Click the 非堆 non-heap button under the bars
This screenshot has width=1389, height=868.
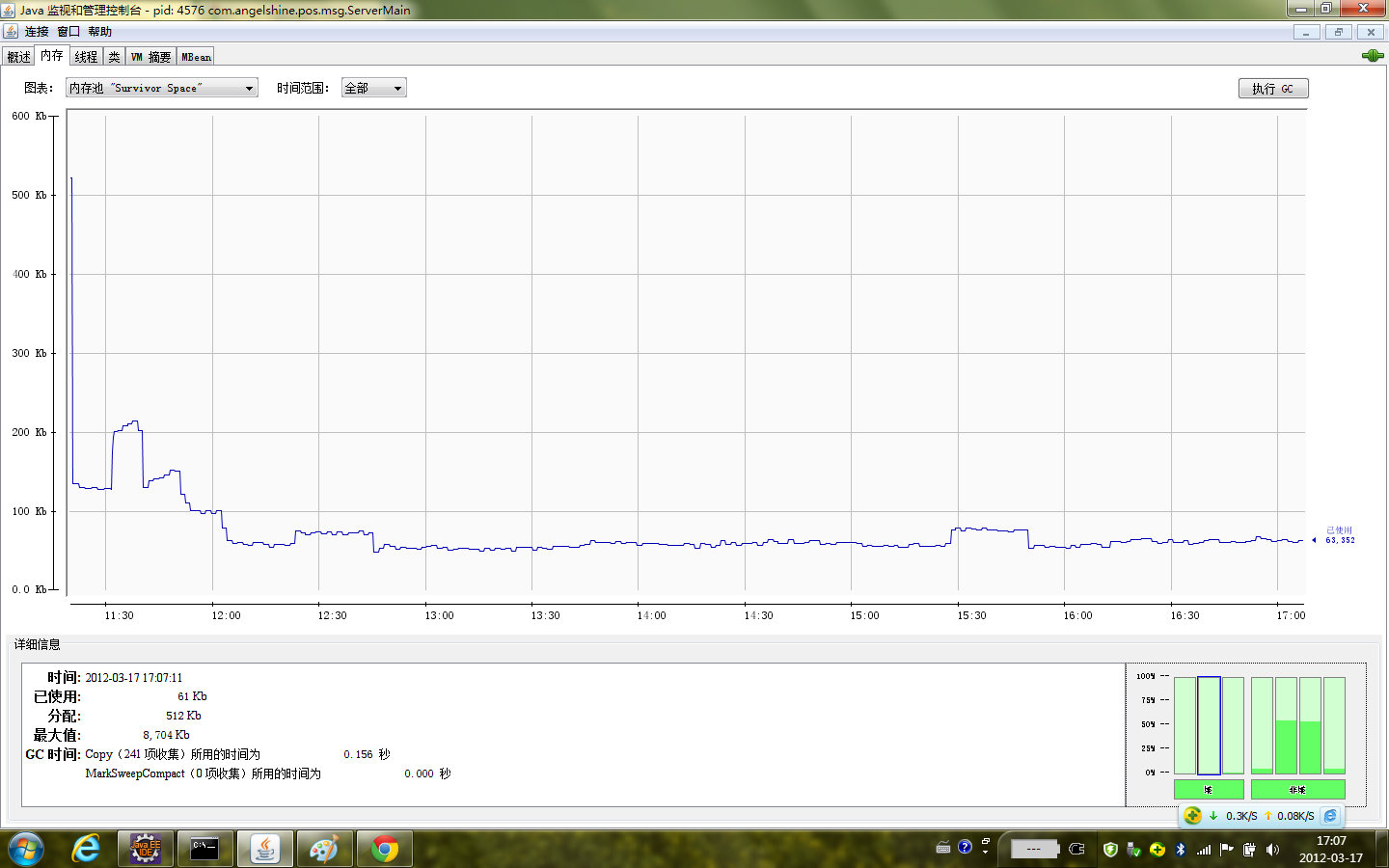tap(1297, 790)
